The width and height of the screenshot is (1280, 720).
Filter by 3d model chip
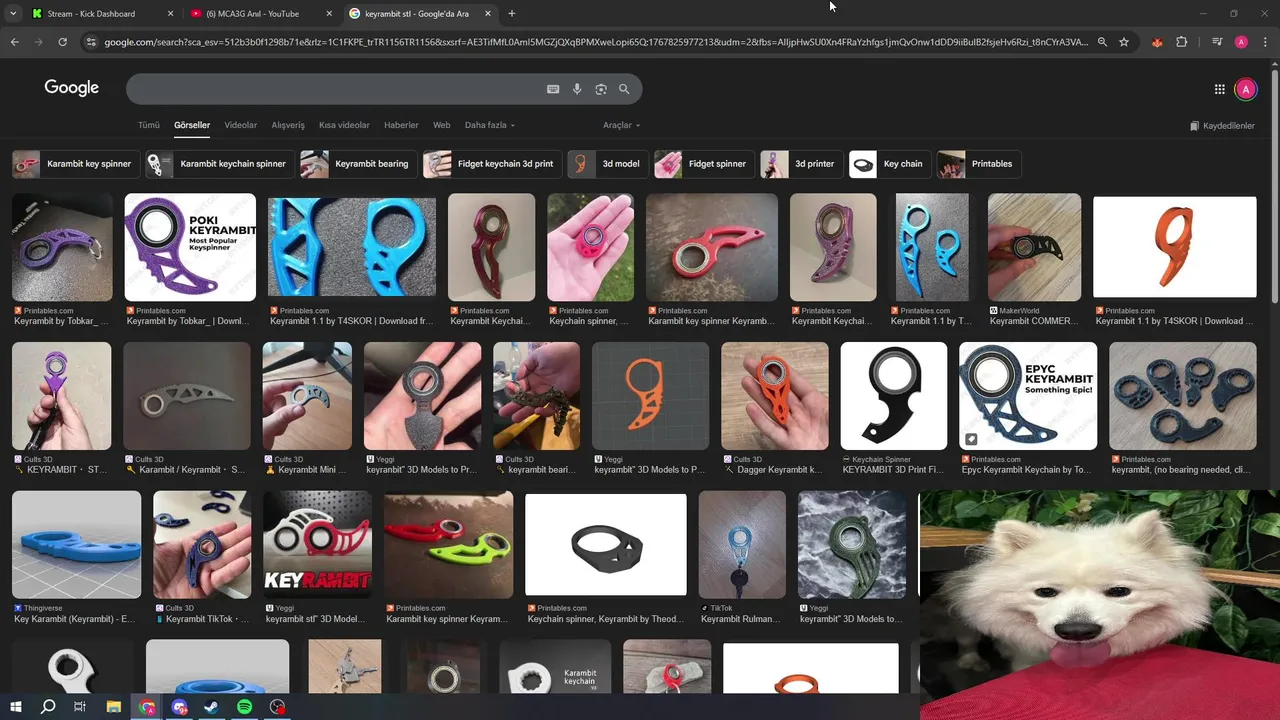click(x=608, y=164)
